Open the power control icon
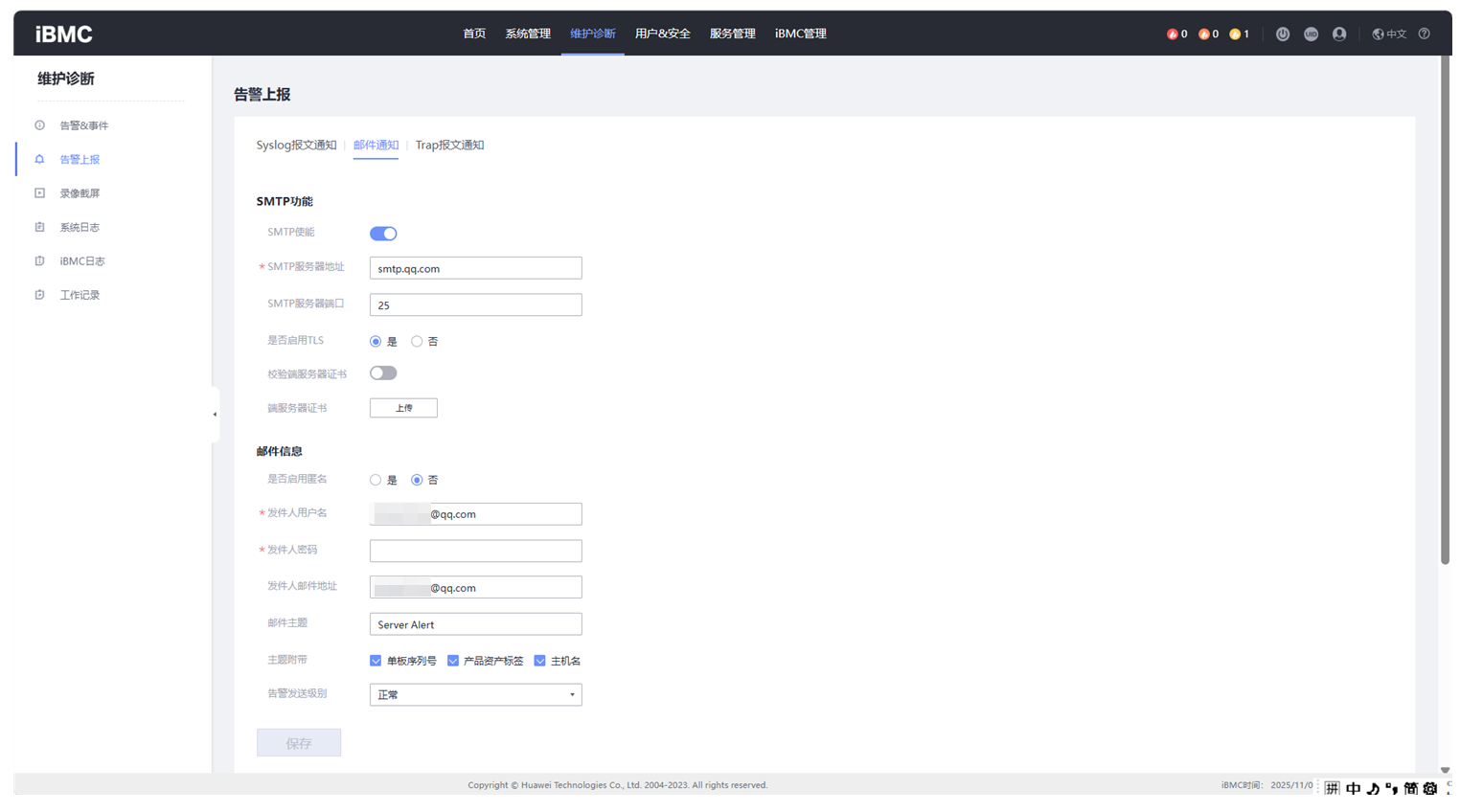The width and height of the screenshot is (1483, 812). pos(1282,34)
